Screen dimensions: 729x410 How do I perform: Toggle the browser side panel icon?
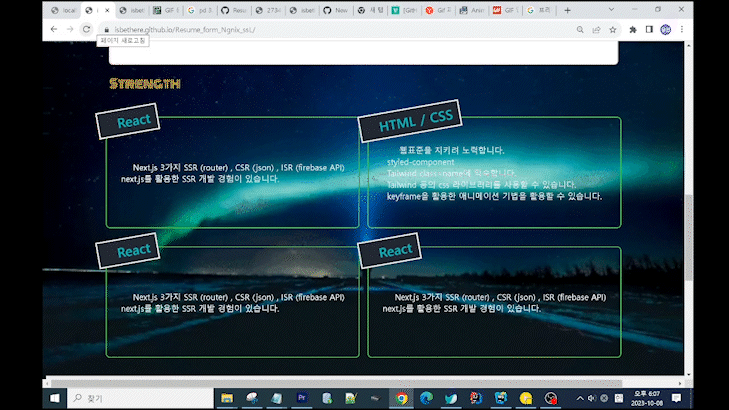[649, 30]
